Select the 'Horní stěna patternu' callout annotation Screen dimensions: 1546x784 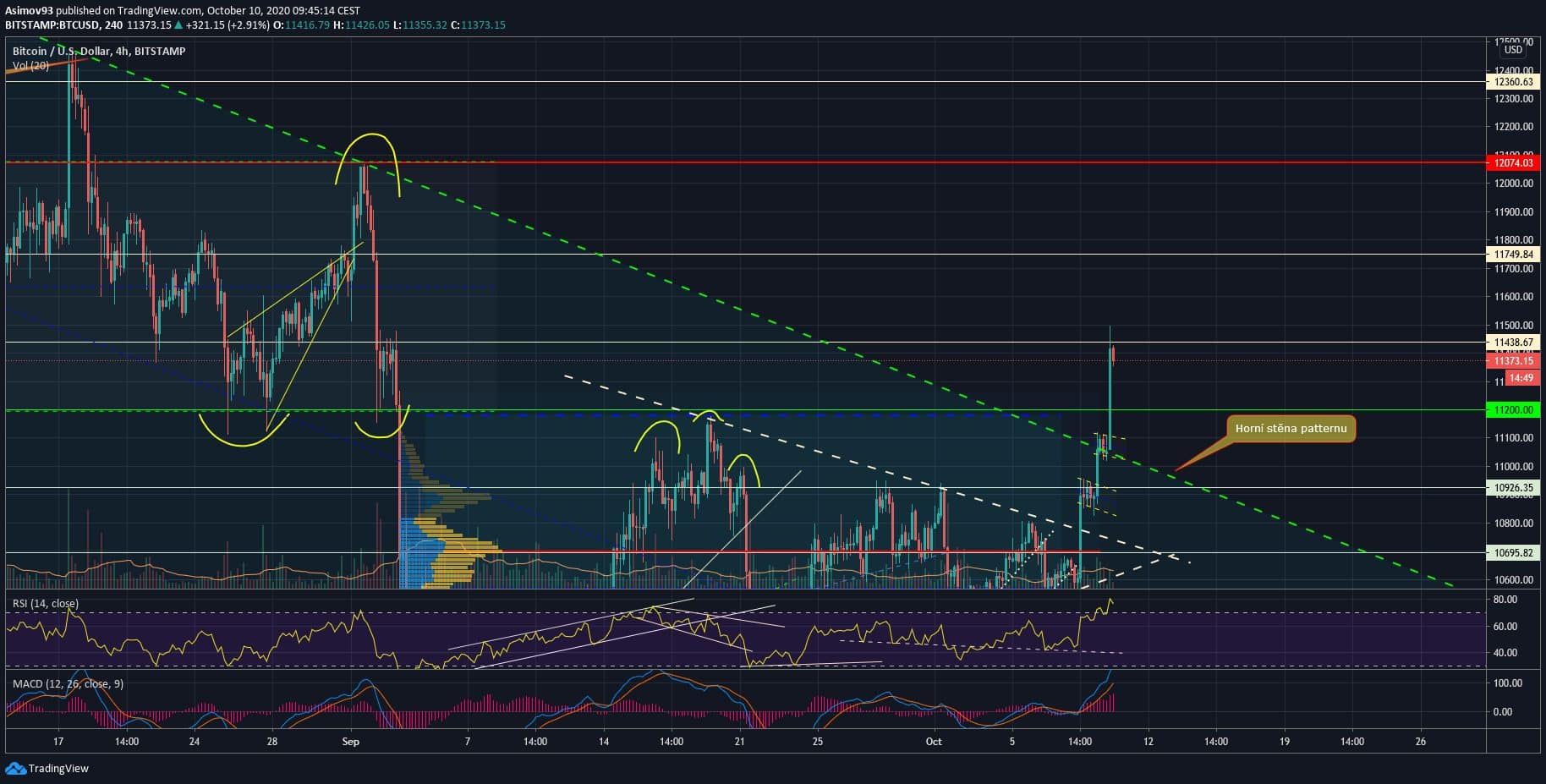1291,429
